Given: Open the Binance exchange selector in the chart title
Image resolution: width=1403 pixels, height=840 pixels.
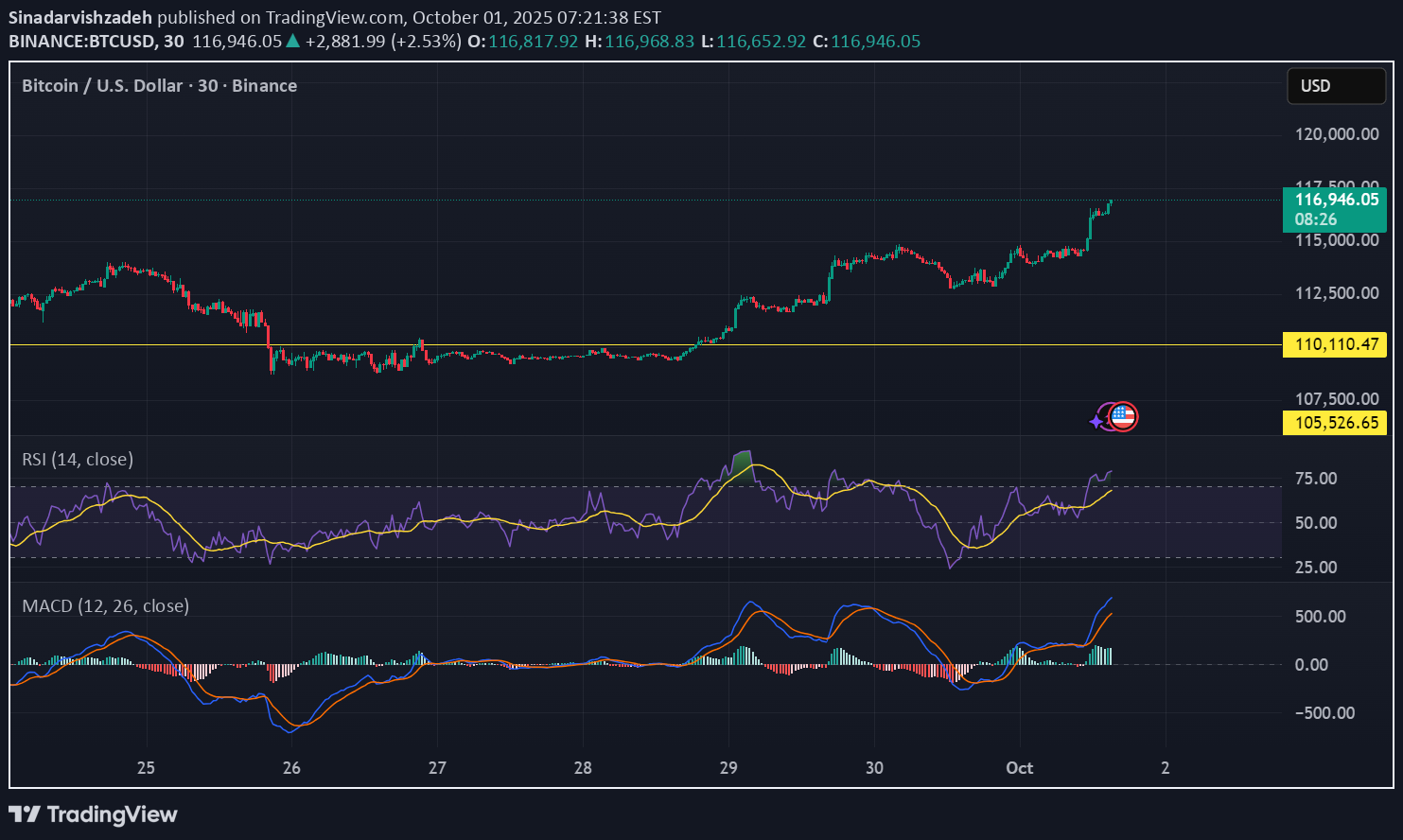Looking at the screenshot, I should pos(265,85).
